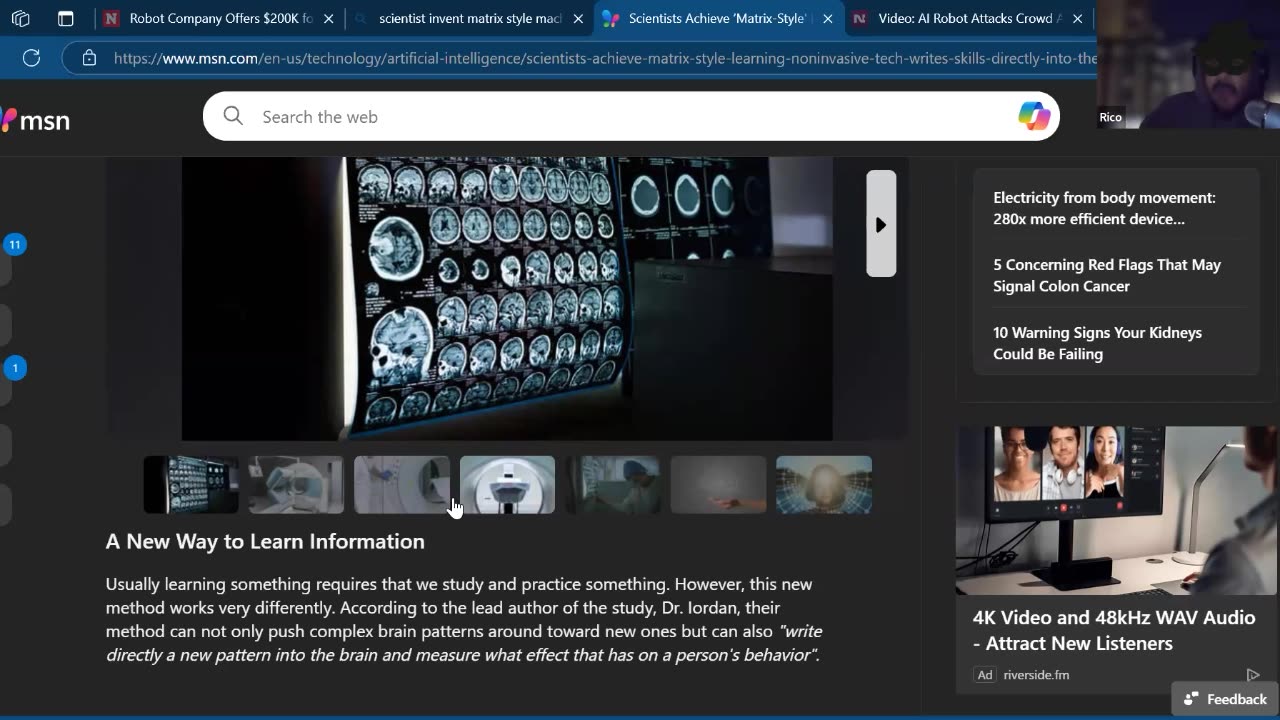
Task: Close the Scientists Achieve Matrix-Style tab
Action: pyautogui.click(x=827, y=18)
